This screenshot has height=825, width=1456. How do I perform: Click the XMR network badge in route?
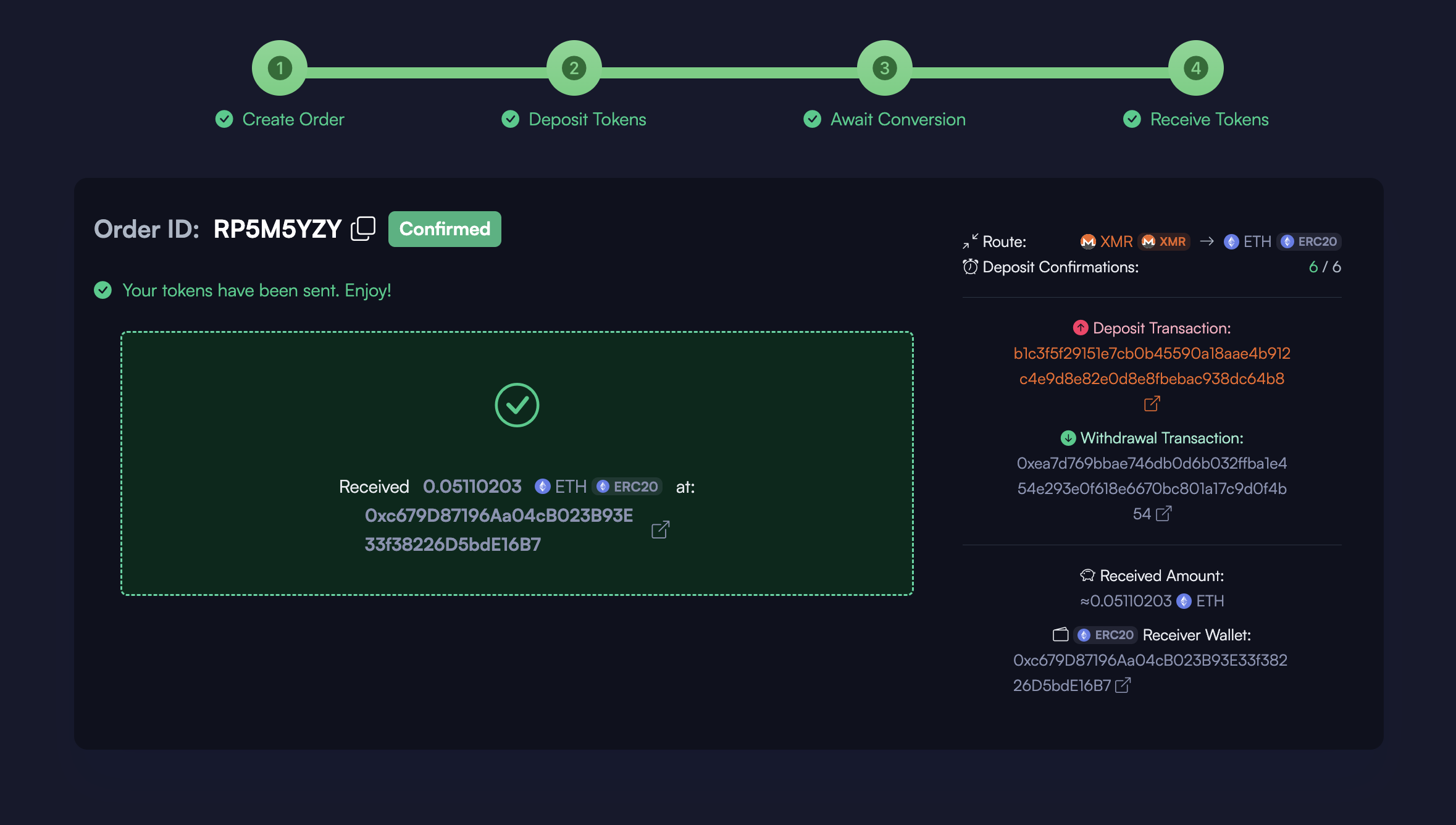pyautogui.click(x=1165, y=241)
